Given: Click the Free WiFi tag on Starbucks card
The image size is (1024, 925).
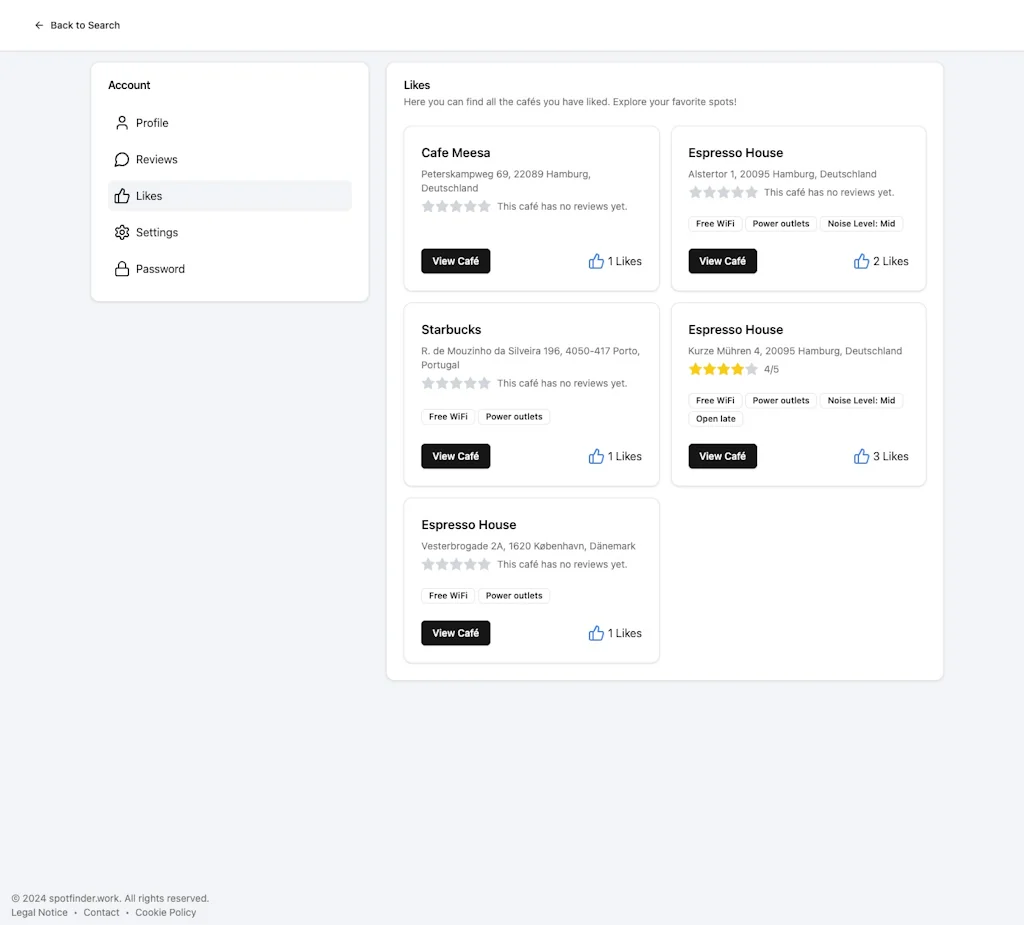Looking at the screenshot, I should coord(447,417).
